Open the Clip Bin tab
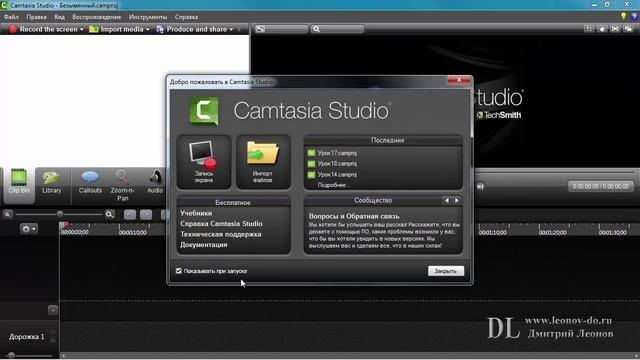640x360 pixels. pos(19,185)
